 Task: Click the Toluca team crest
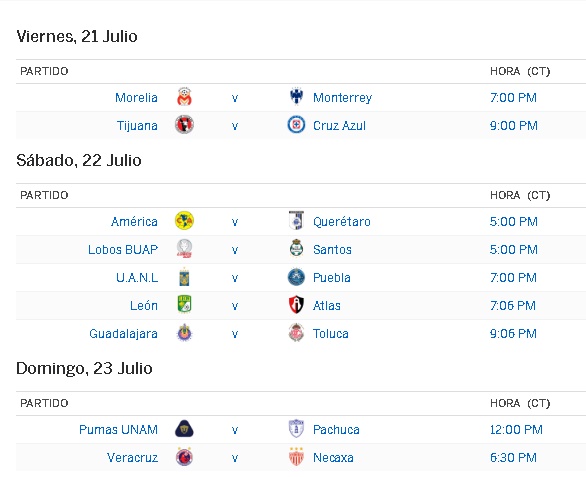[296, 333]
